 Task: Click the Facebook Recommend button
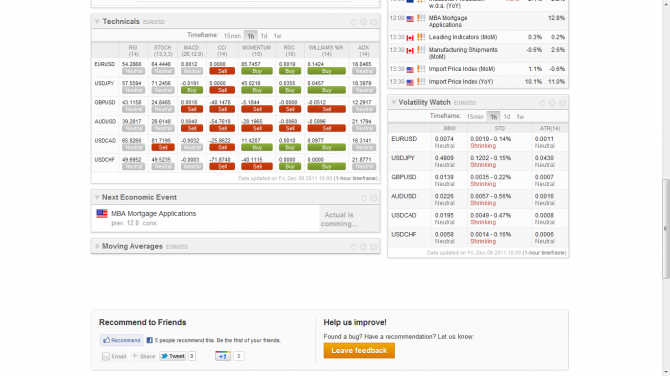click(x=122, y=340)
